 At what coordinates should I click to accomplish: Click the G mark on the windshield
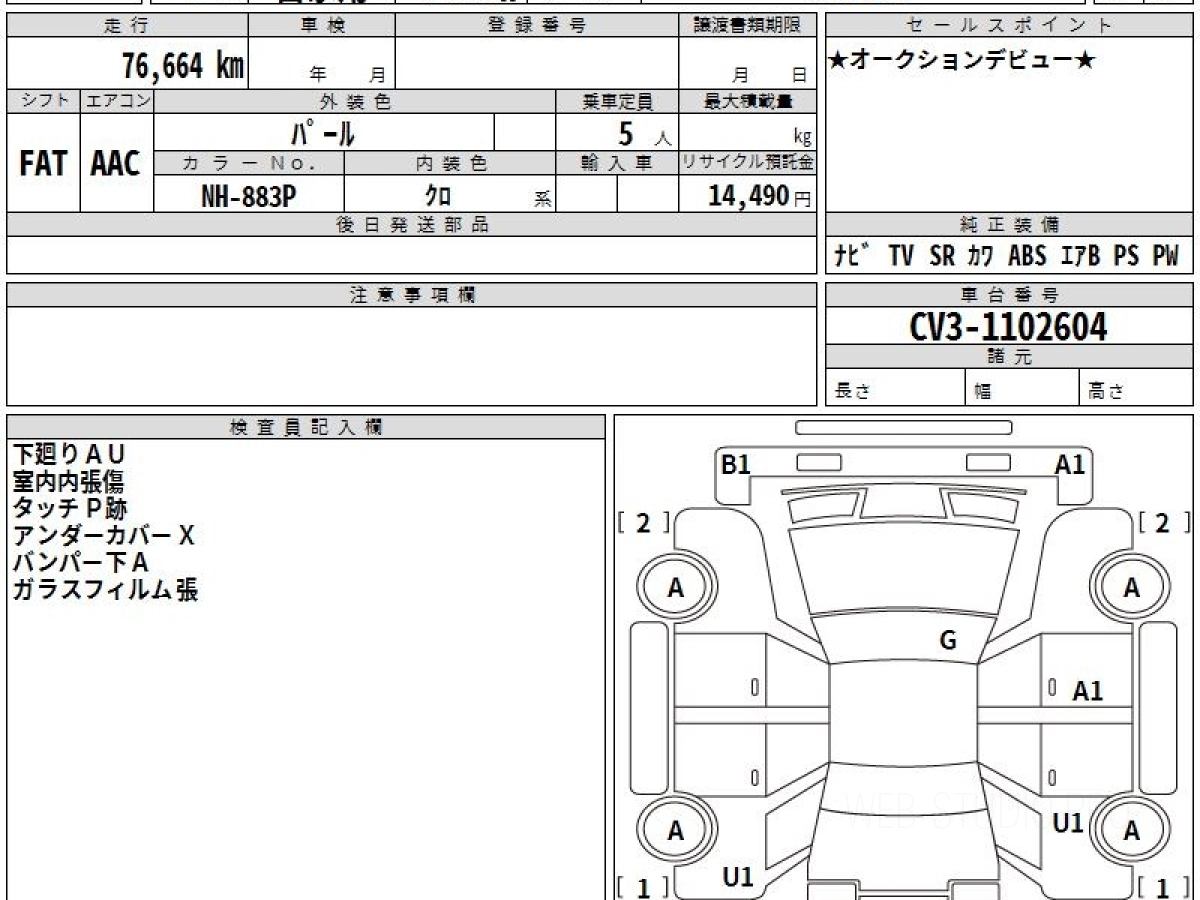pos(947,641)
